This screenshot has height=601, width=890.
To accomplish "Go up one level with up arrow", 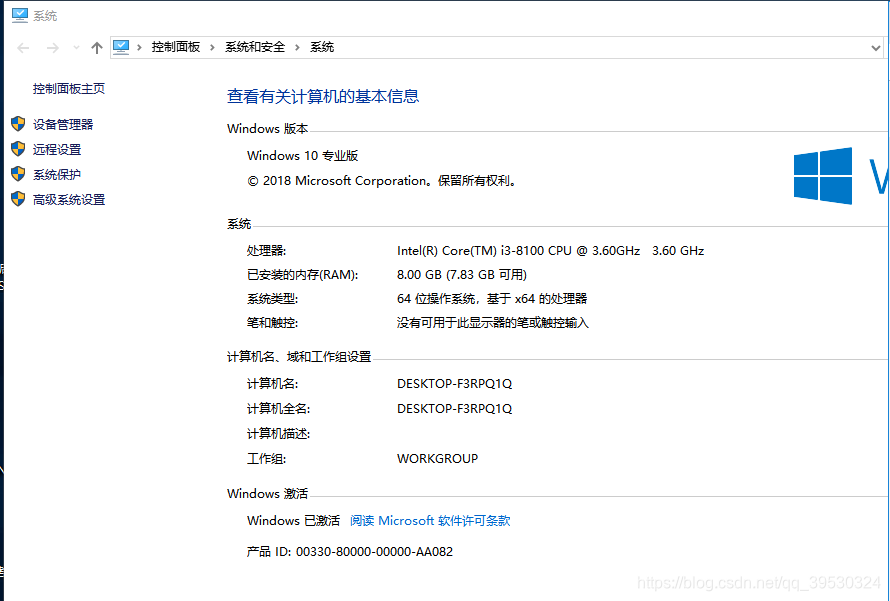I will pyautogui.click(x=97, y=48).
